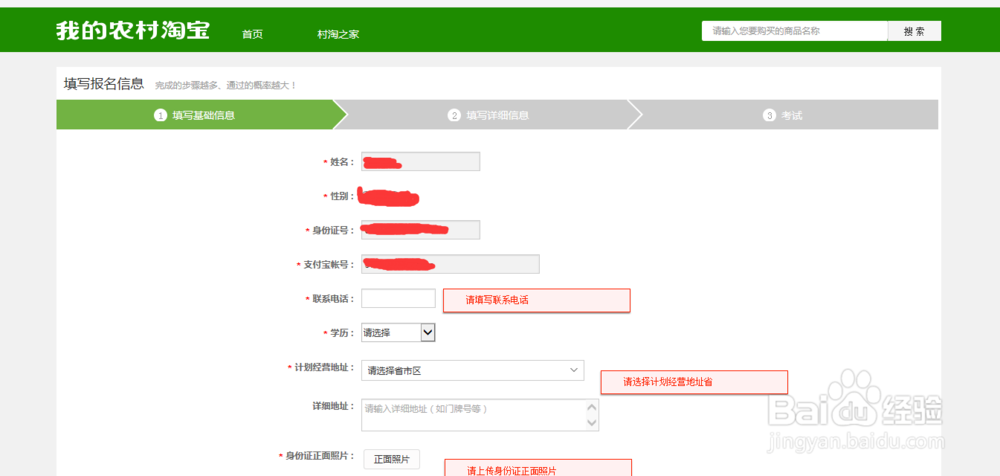Screen dimensions: 1000x476
Task: Click the 搜索 search button
Action: 914,31
